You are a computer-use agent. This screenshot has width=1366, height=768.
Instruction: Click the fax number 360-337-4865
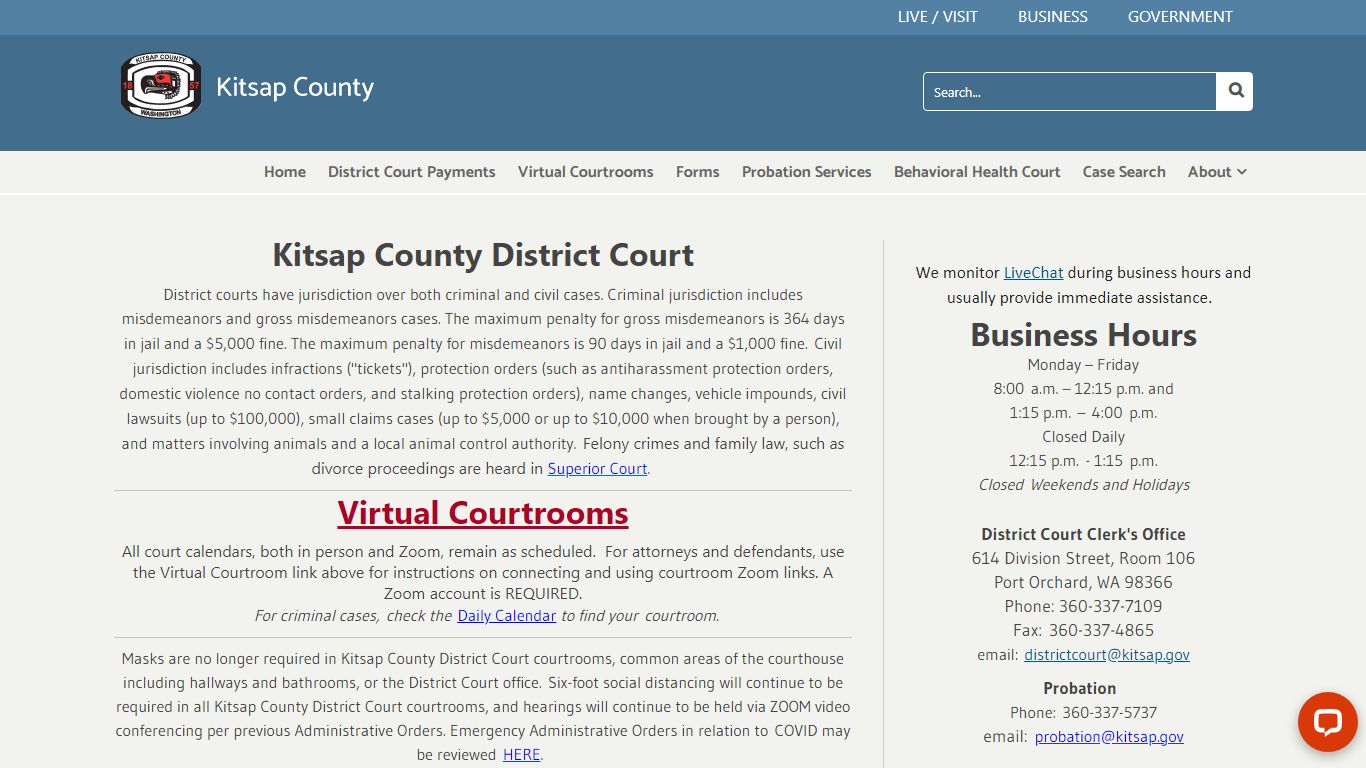coord(1101,630)
